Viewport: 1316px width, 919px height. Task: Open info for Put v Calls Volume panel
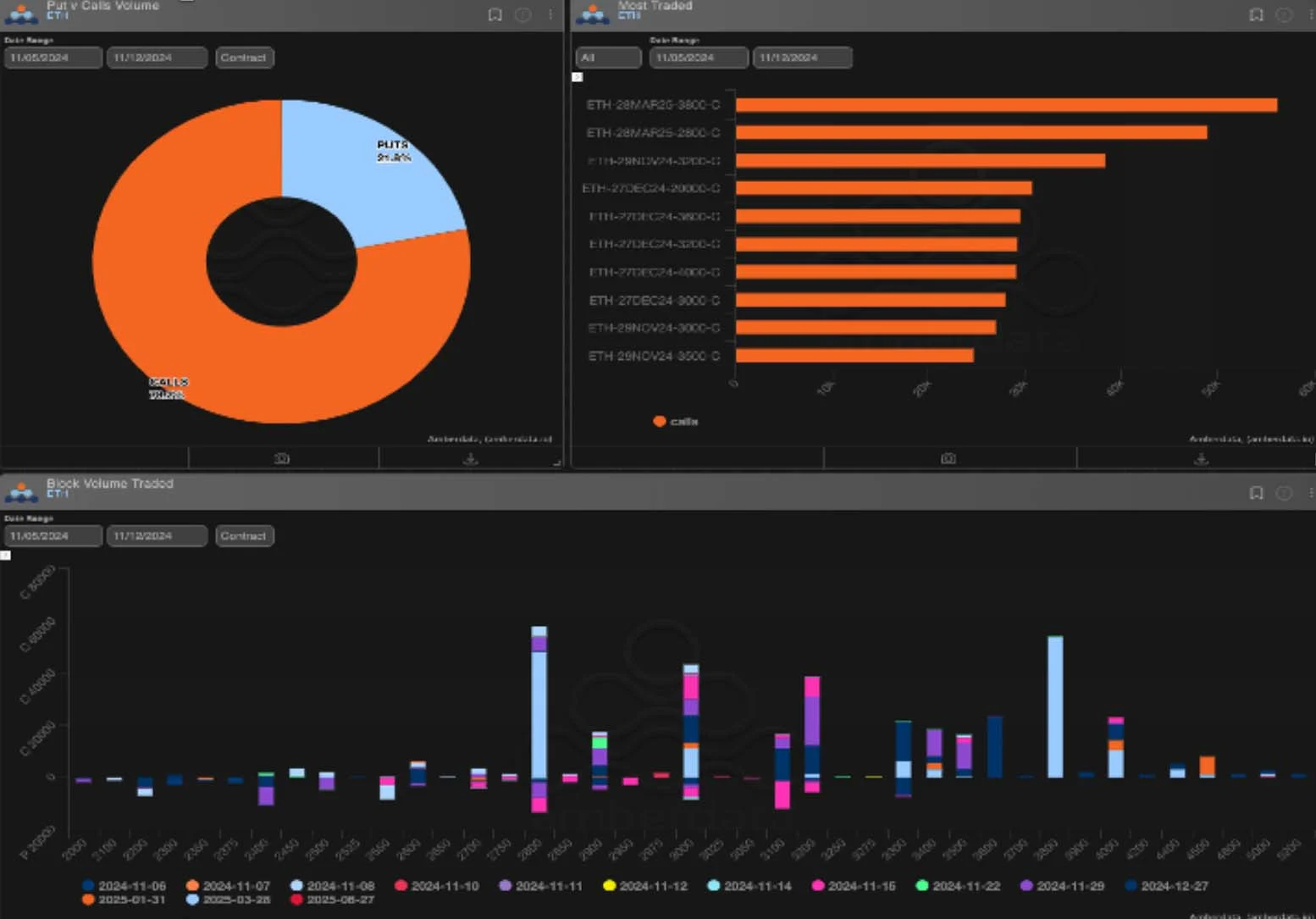point(523,14)
